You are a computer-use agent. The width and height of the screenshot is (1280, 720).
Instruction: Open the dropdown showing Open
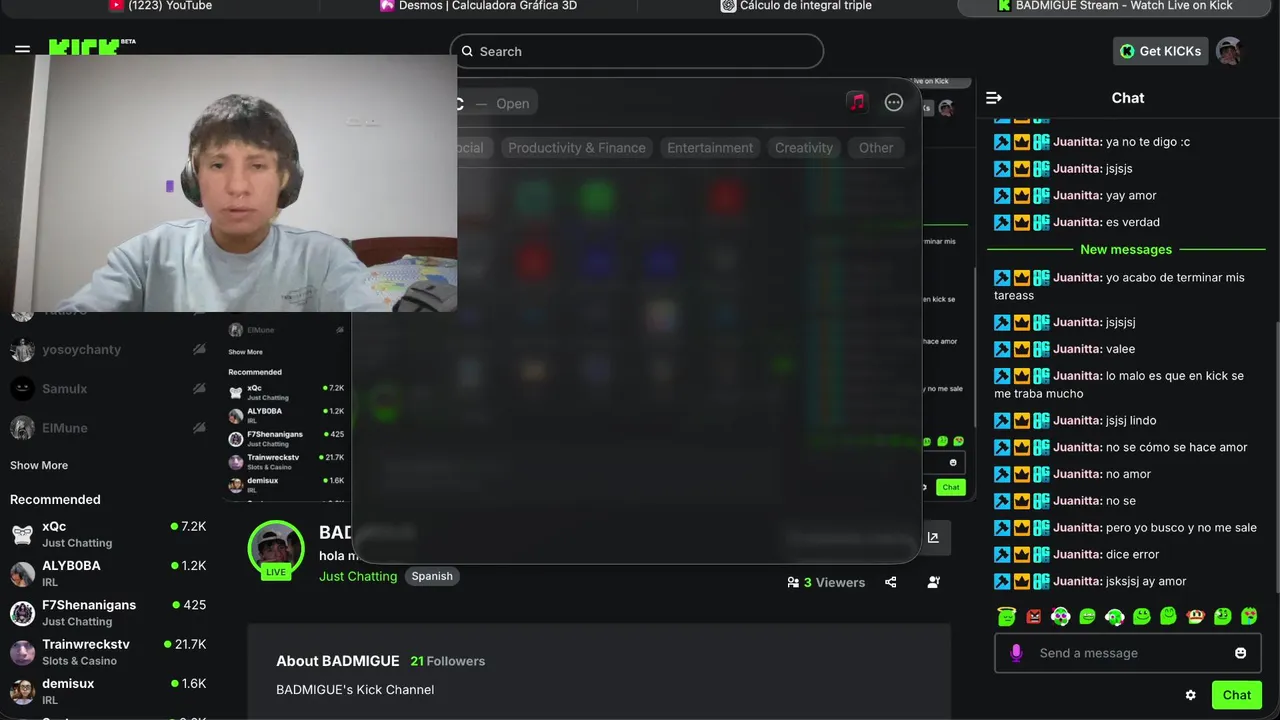tap(513, 103)
